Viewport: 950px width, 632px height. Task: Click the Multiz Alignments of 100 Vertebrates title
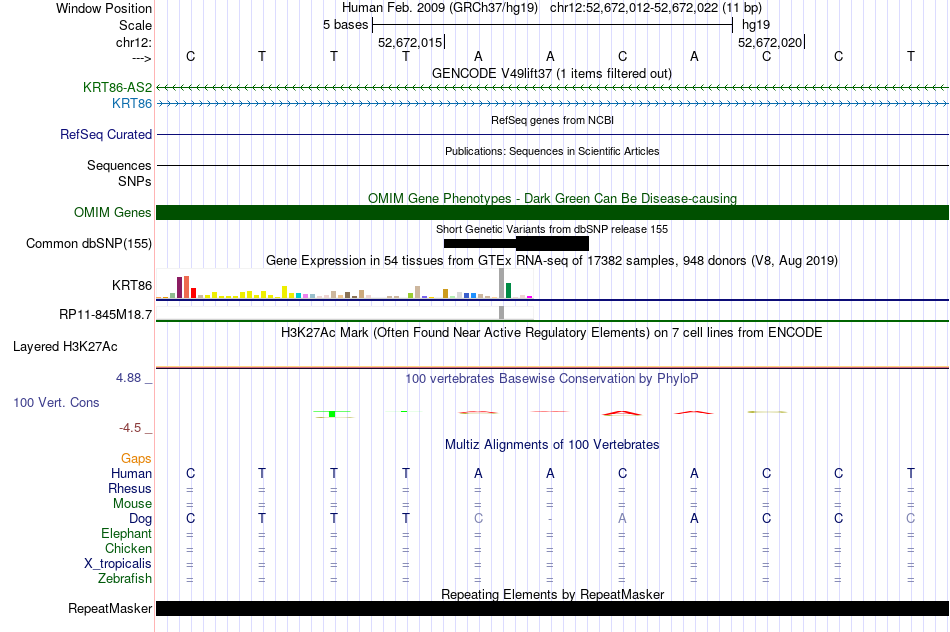(552, 445)
